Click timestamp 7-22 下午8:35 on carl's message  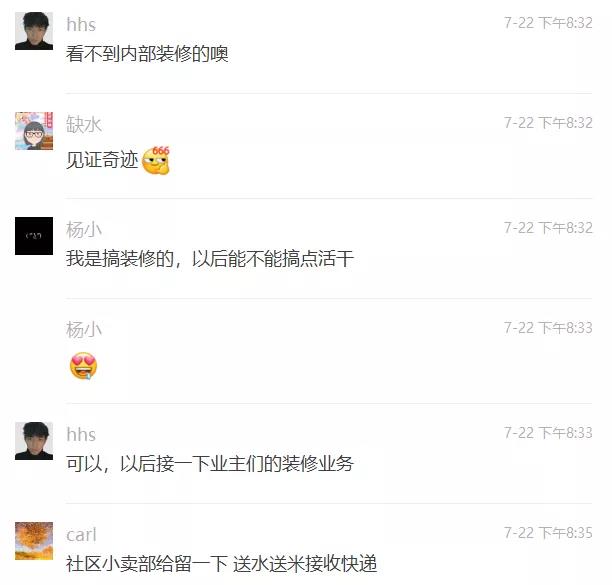tap(548, 533)
